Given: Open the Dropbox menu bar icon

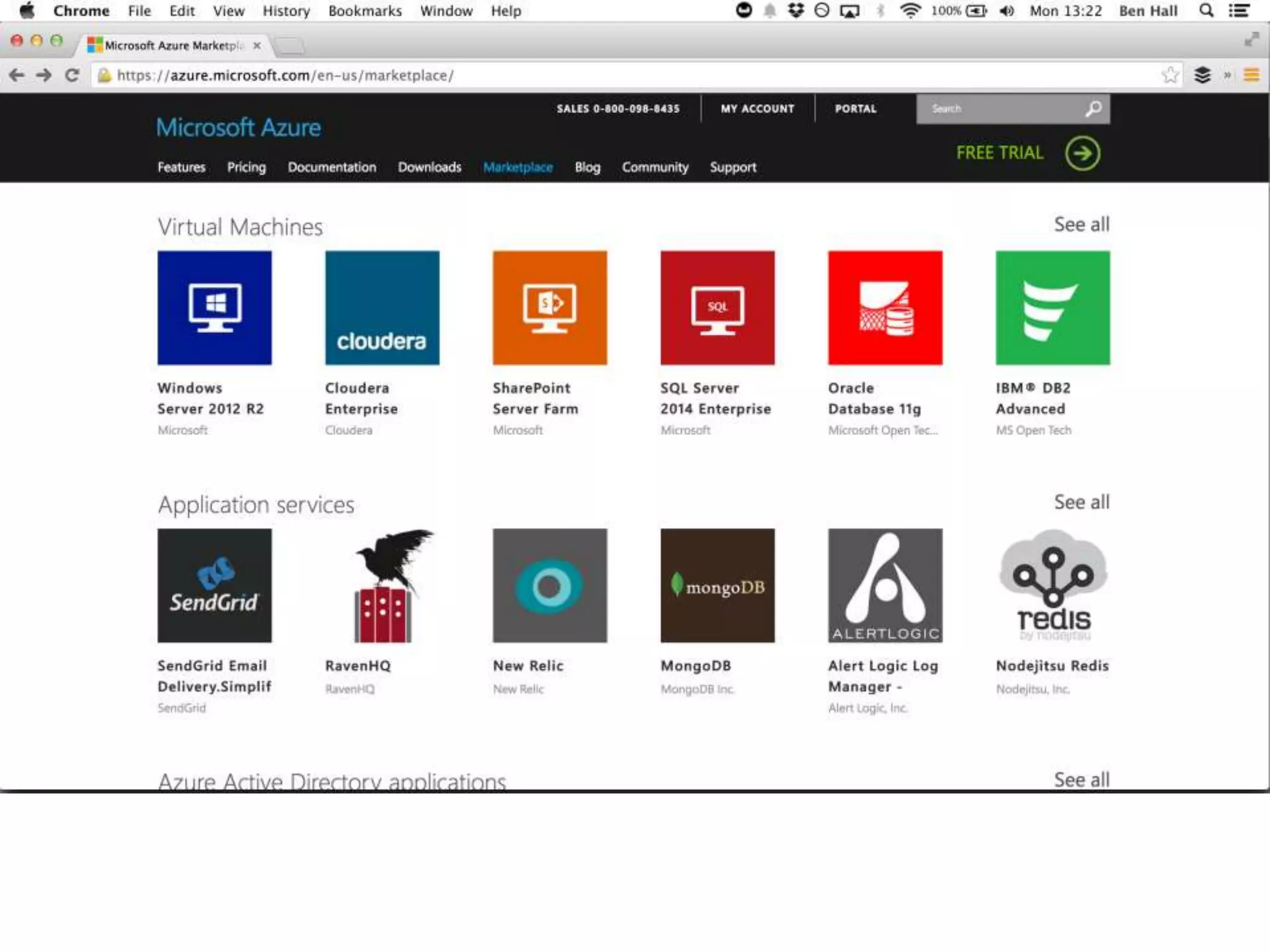Looking at the screenshot, I should coord(796,11).
